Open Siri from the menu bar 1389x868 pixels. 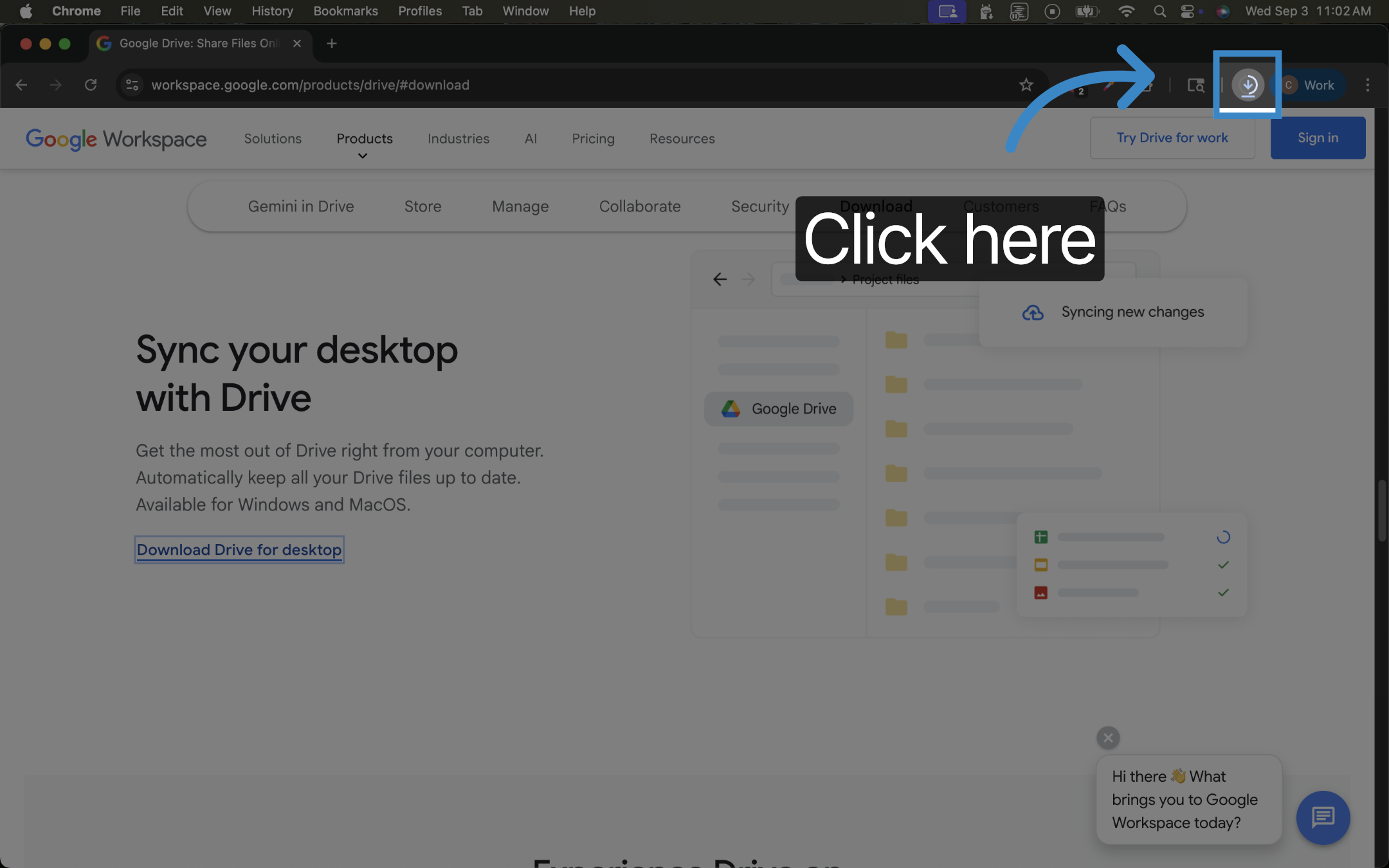[x=1223, y=11]
